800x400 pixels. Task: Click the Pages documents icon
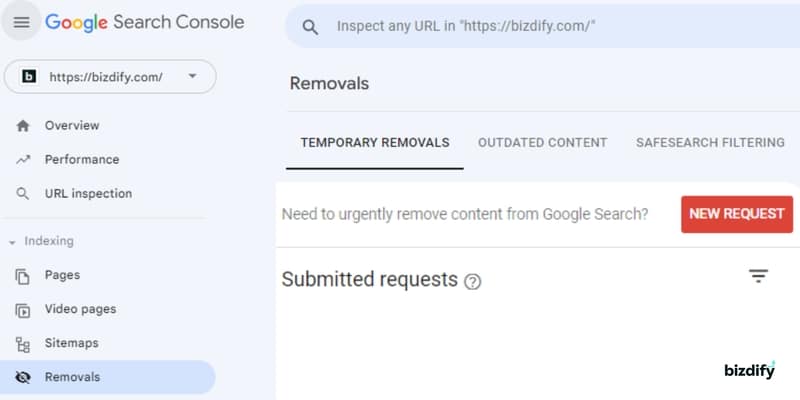point(22,276)
